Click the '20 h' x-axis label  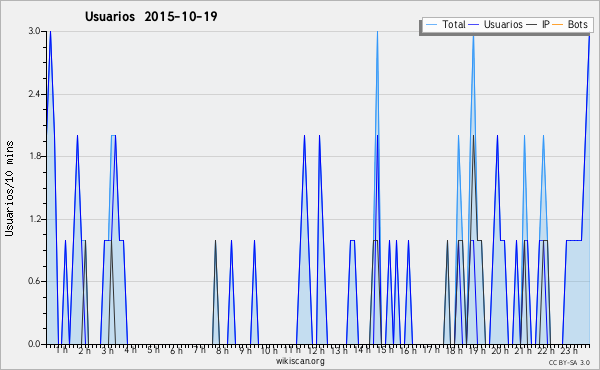pos(500,350)
